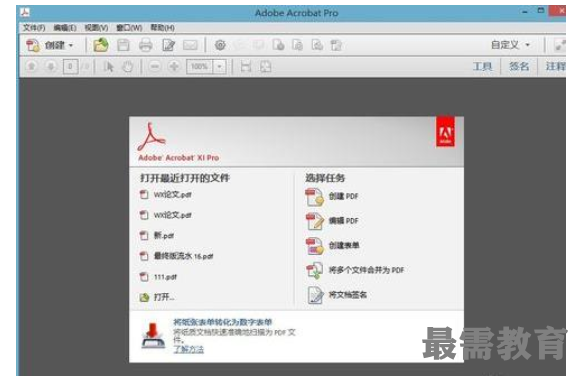Viewport: 574px width, 383px height.
Task: Choose the 将文档签名 task
Action: click(x=336, y=295)
